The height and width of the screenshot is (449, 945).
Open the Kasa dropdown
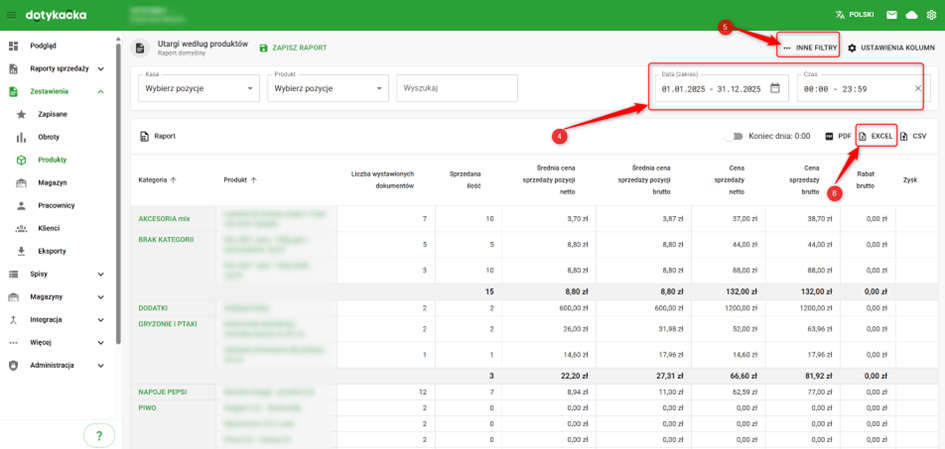[x=198, y=89]
